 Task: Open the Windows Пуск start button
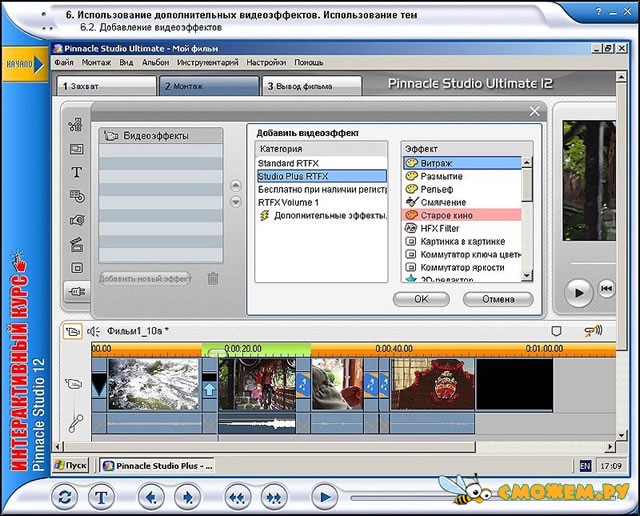(71, 465)
